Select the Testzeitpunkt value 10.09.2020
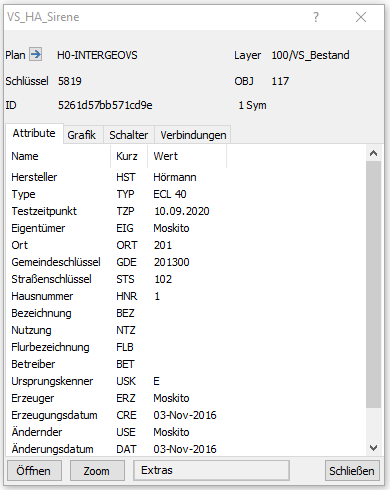 coord(182,211)
